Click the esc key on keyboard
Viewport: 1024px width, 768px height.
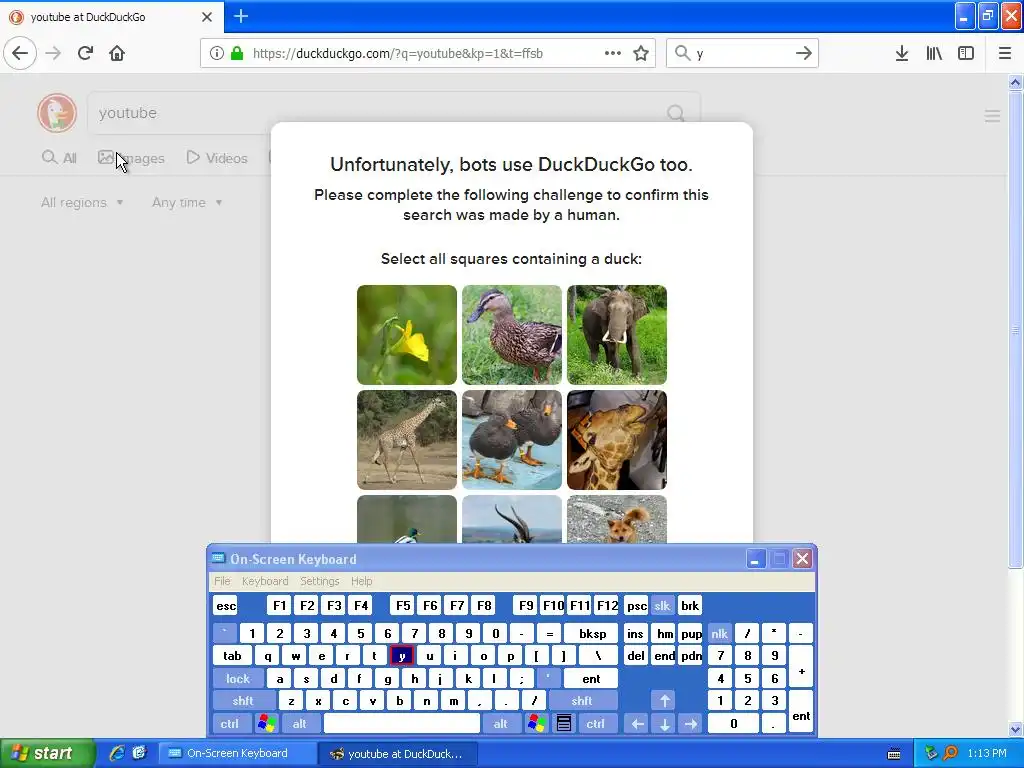coord(227,606)
